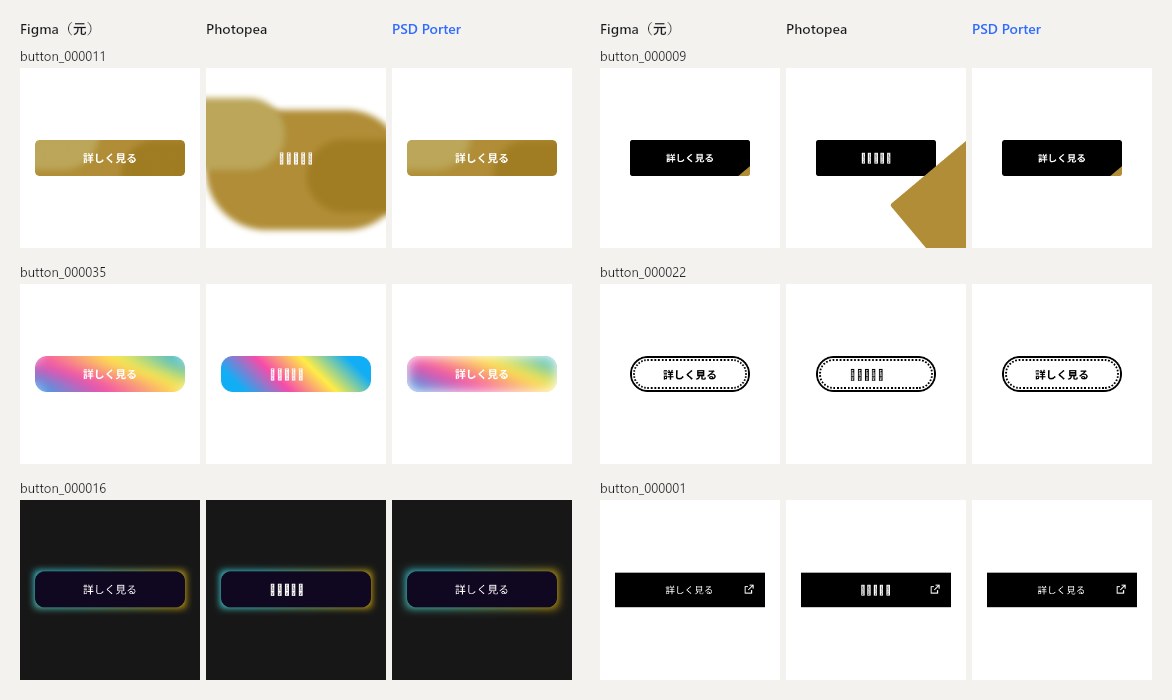Select the Figma glowing dark thumbnail button_000016
The width and height of the screenshot is (1172, 700).
110,589
